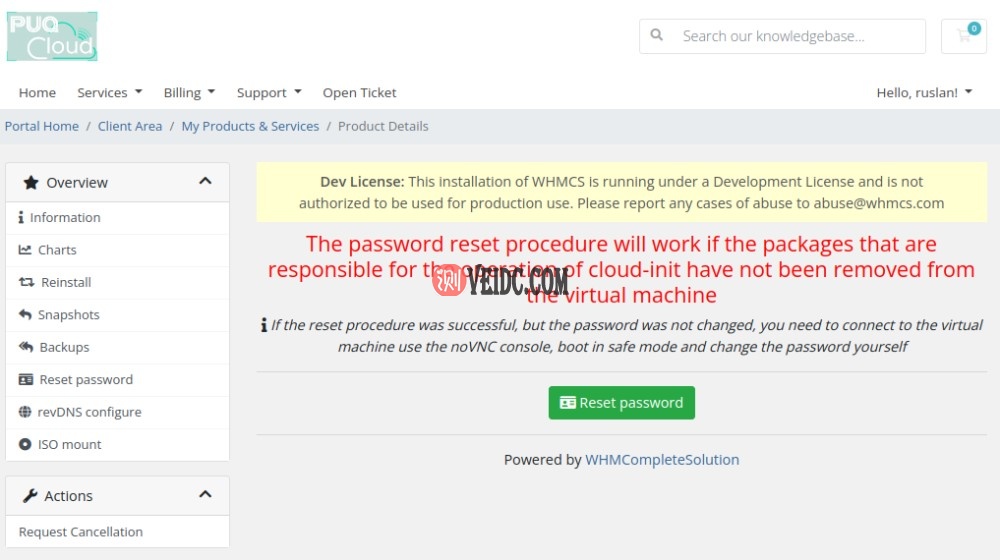
Task: Open Charts in the sidebar
Action: [x=57, y=250]
